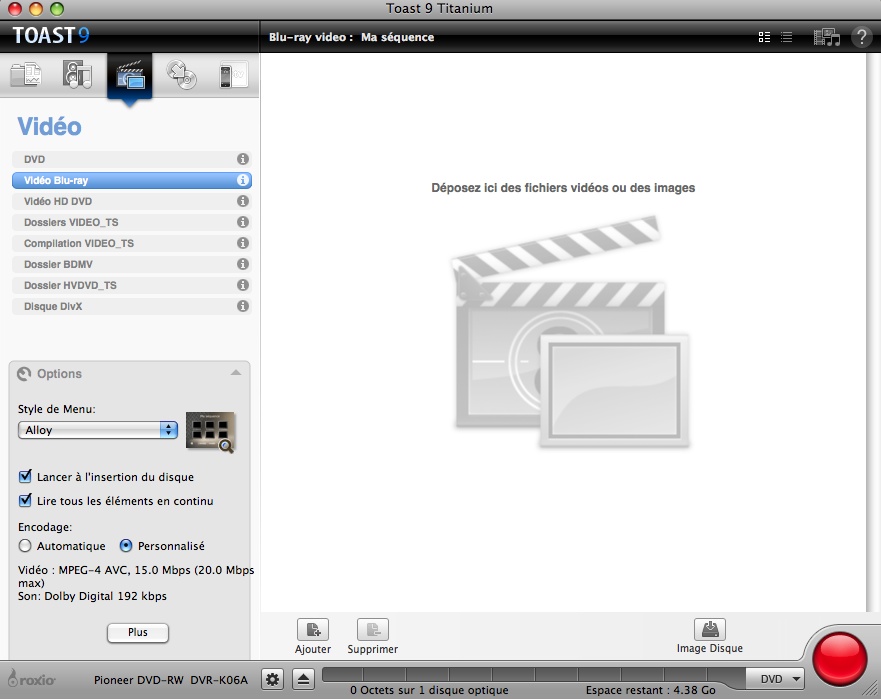Screen dimensions: 881x699
Task: Select Vidéo HD DVD project format
Action: tap(131, 201)
